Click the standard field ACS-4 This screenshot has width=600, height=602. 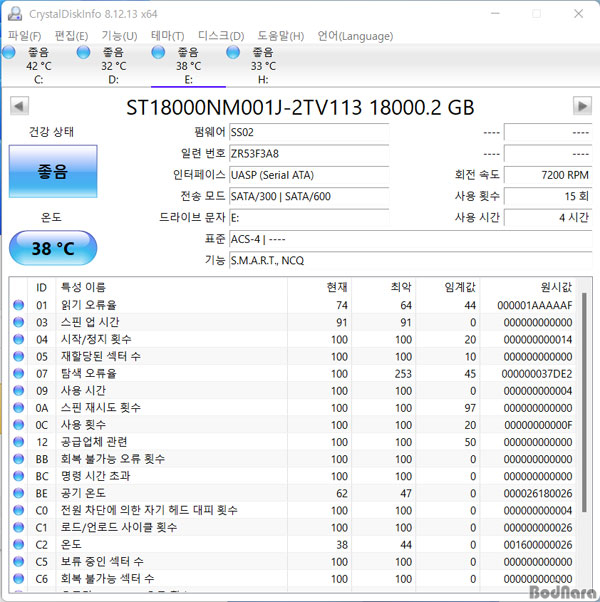coord(411,239)
